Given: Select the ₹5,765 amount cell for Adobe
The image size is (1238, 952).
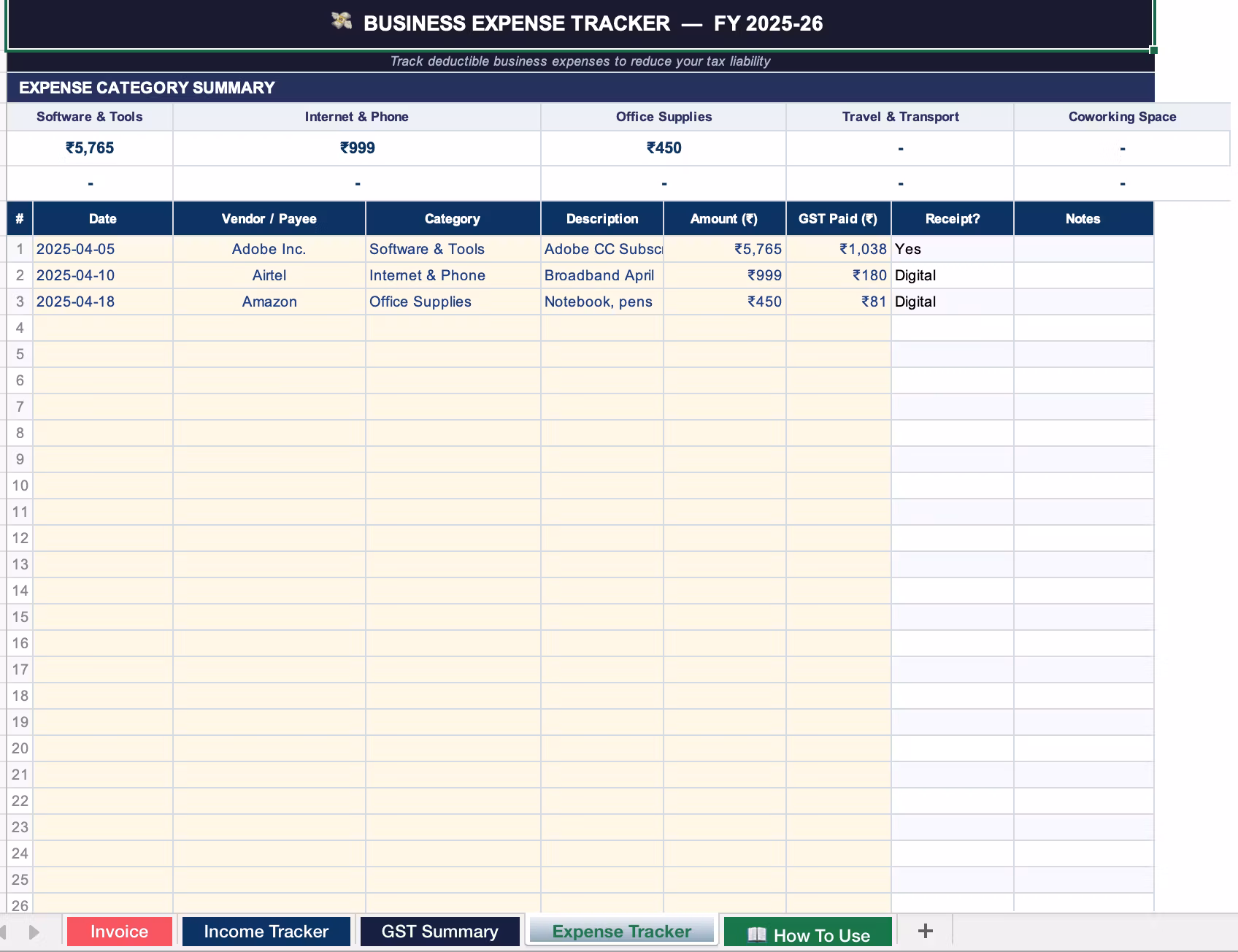Looking at the screenshot, I should pyautogui.click(x=725, y=249).
